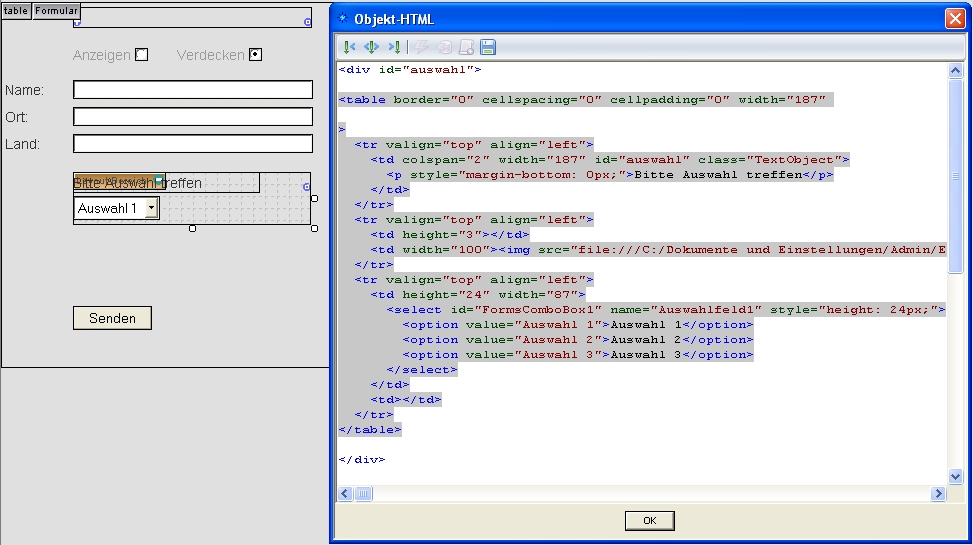Switch to the Formular tab
The image size is (973, 545).
pyautogui.click(x=57, y=11)
